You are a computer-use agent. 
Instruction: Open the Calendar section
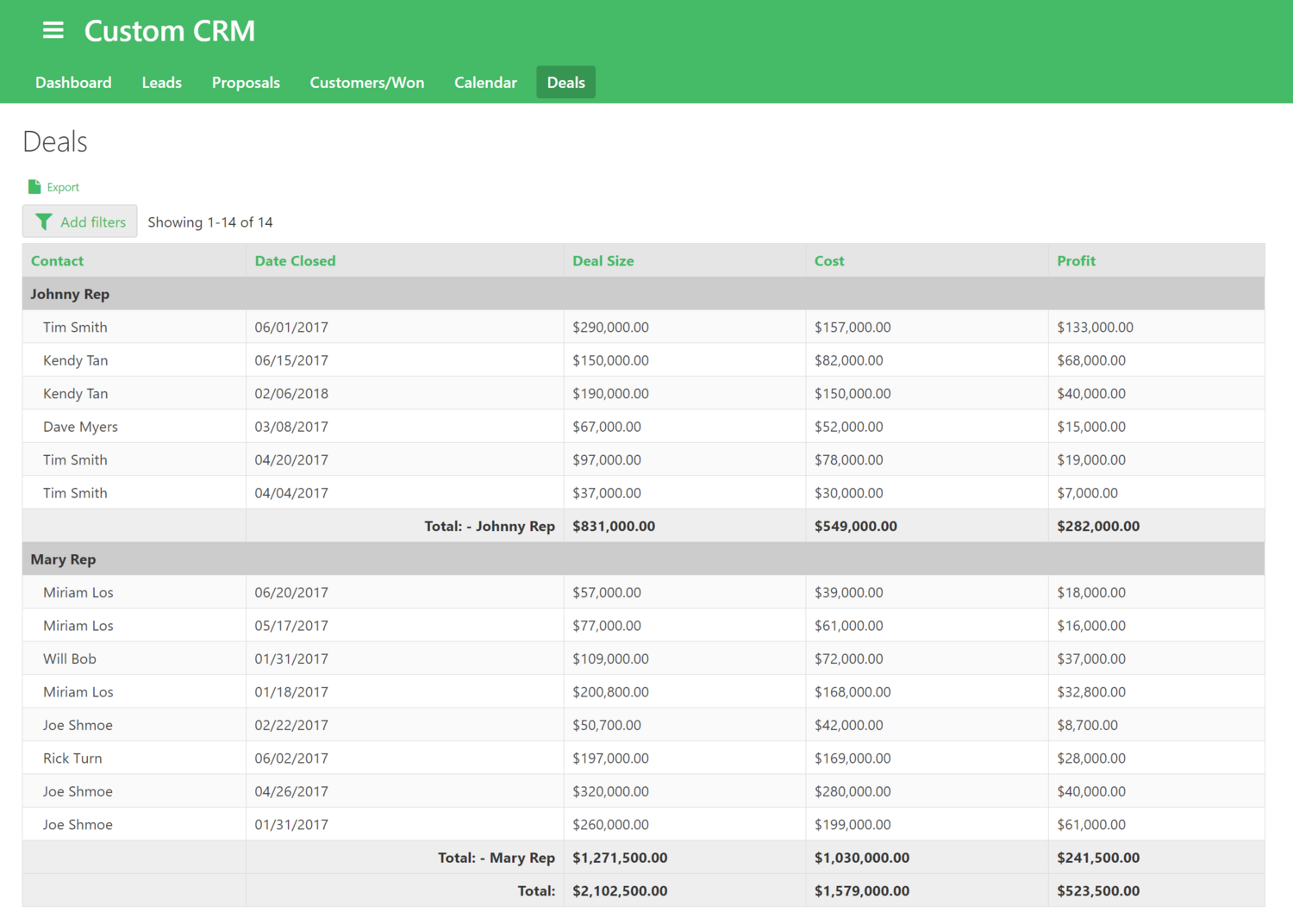click(x=485, y=82)
